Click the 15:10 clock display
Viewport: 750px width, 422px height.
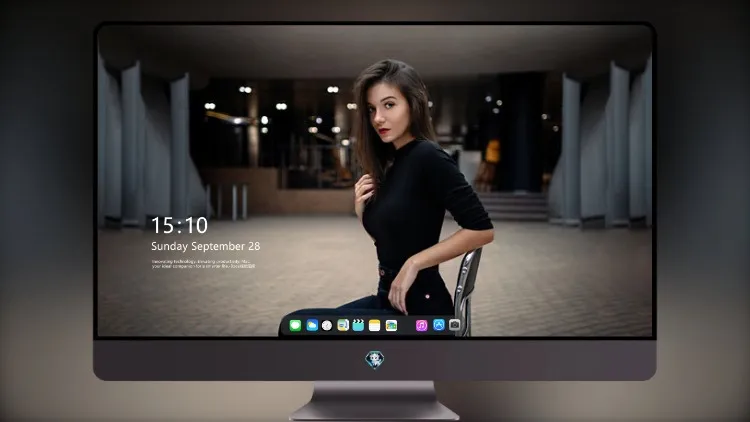coord(179,225)
